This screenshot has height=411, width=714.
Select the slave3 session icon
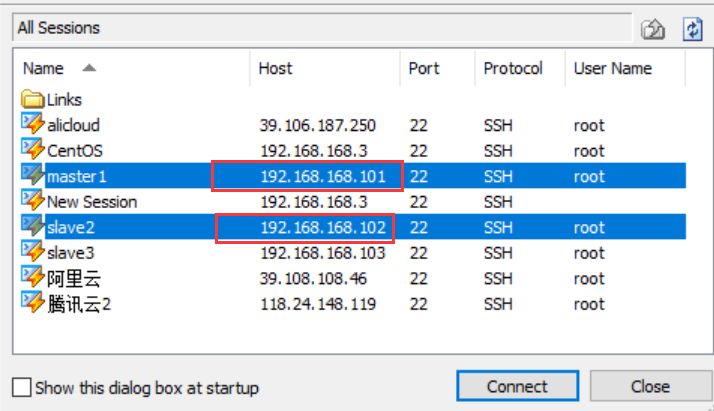pyautogui.click(x=32, y=251)
